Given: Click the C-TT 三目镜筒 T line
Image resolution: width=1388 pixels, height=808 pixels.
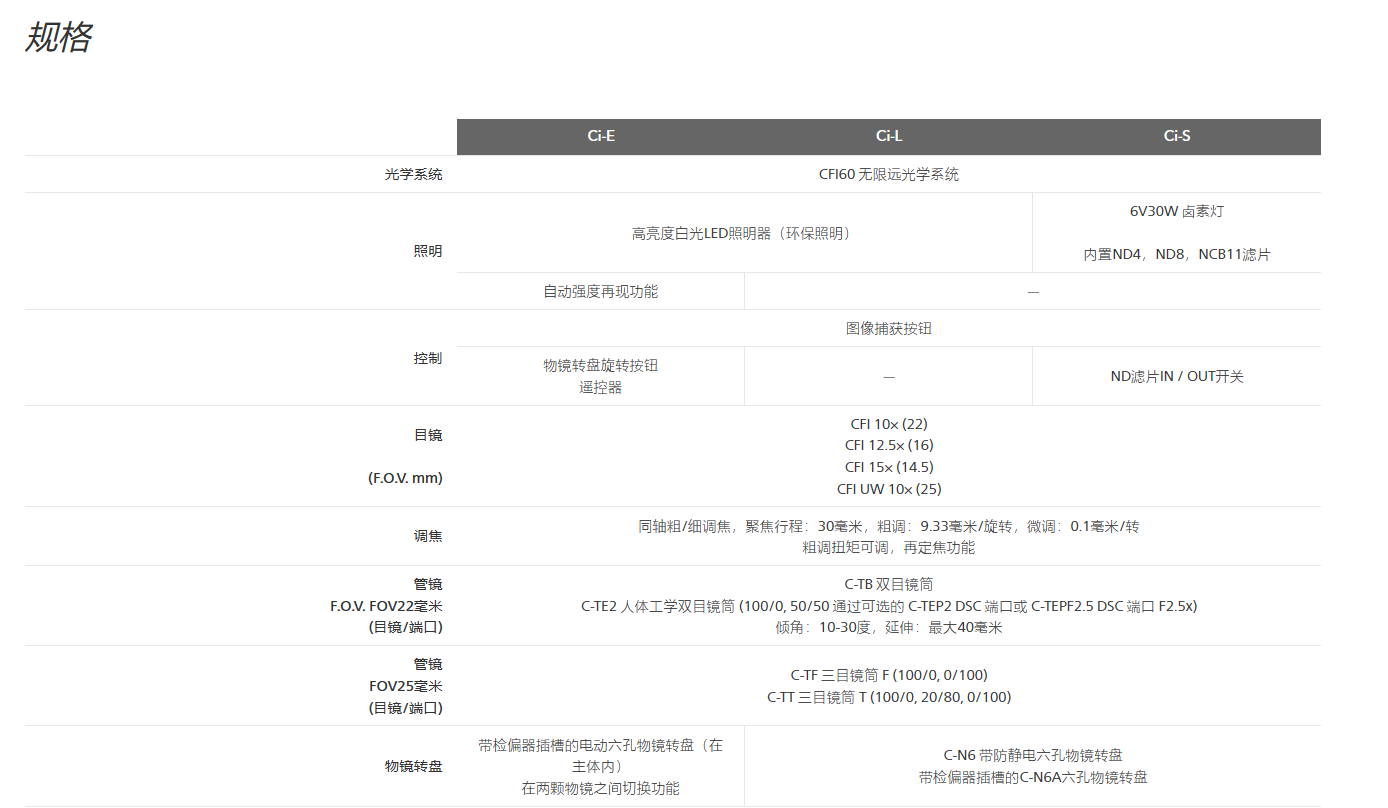Looking at the screenshot, I should pos(888,697).
